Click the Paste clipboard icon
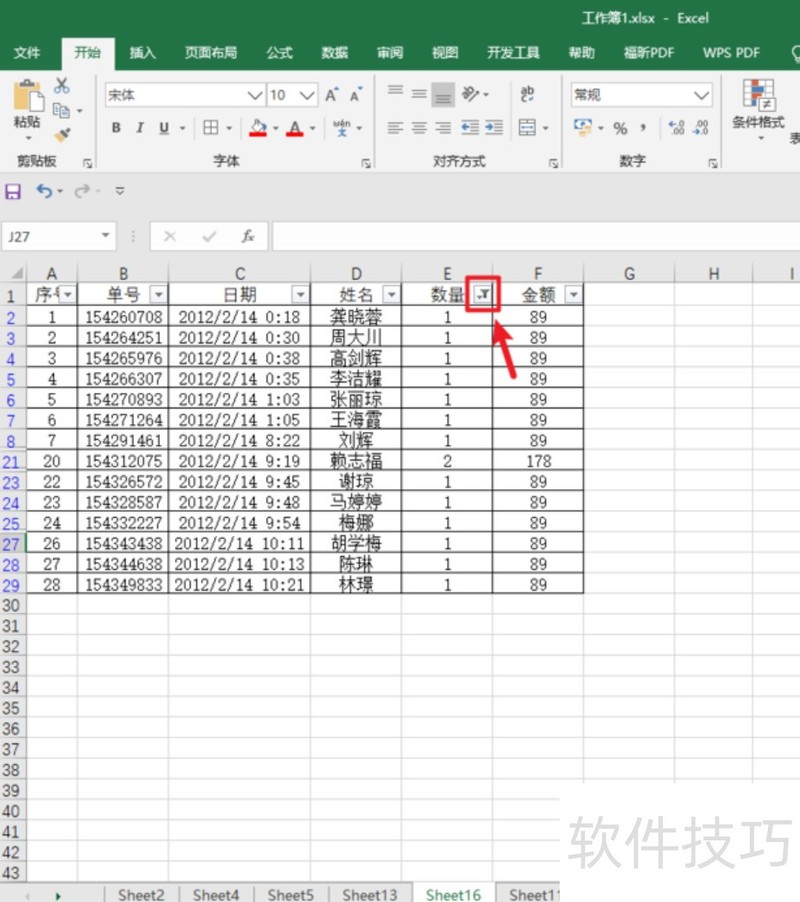Screen dimensions: 800x902 point(27,95)
